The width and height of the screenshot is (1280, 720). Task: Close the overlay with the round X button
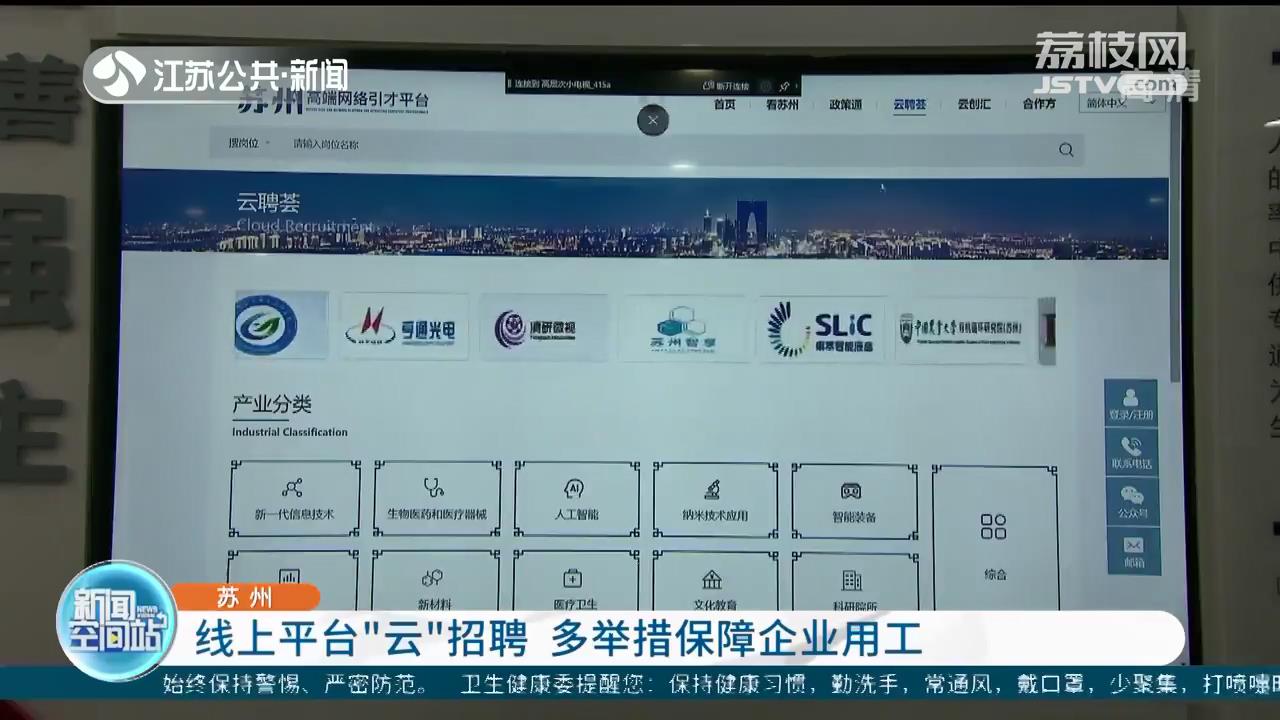(x=653, y=120)
